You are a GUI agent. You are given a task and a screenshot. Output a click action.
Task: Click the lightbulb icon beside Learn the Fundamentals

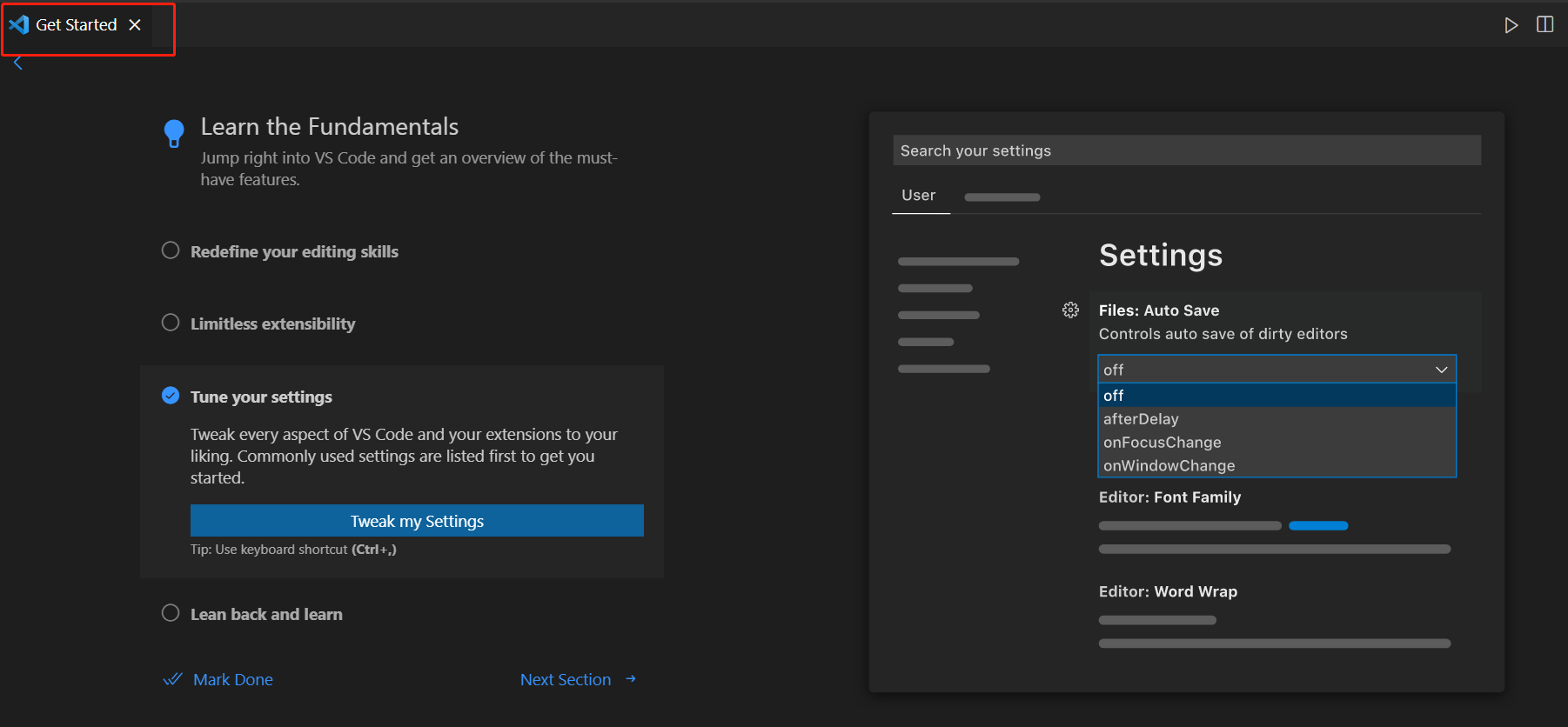[x=174, y=134]
